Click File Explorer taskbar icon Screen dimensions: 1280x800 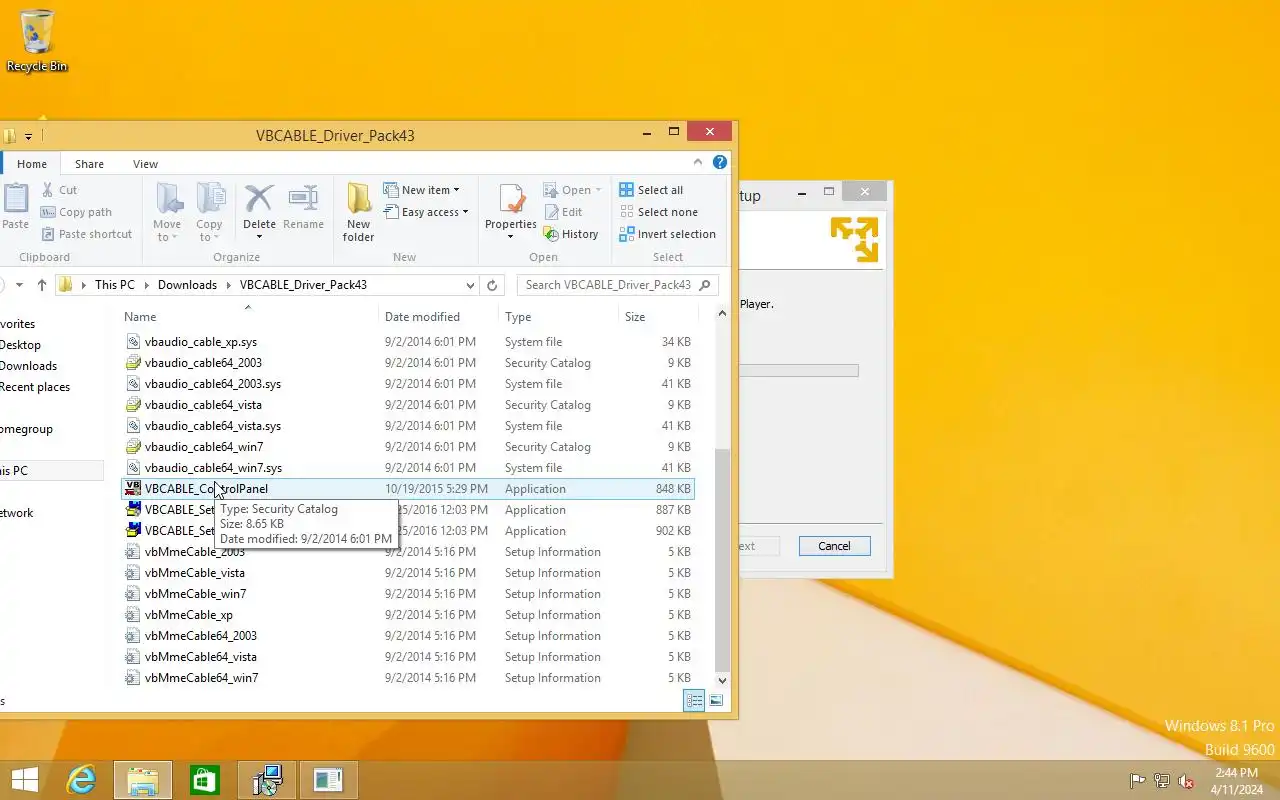coord(142,780)
